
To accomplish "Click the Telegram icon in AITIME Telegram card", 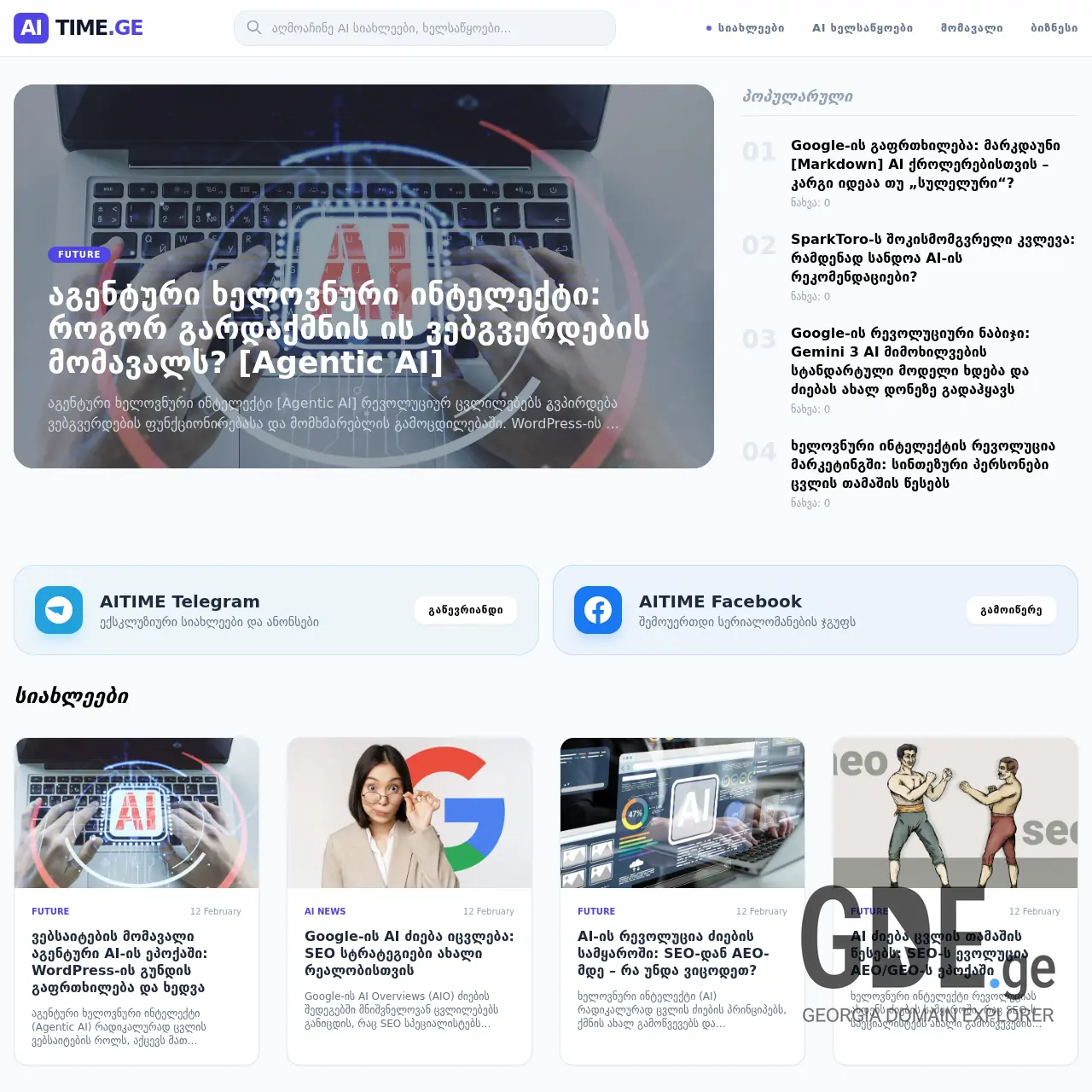I will [58, 609].
